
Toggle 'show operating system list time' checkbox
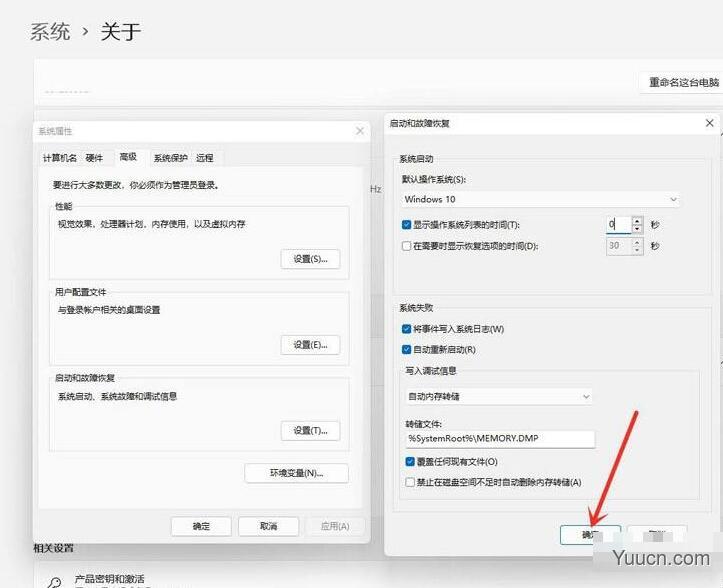[x=406, y=225]
